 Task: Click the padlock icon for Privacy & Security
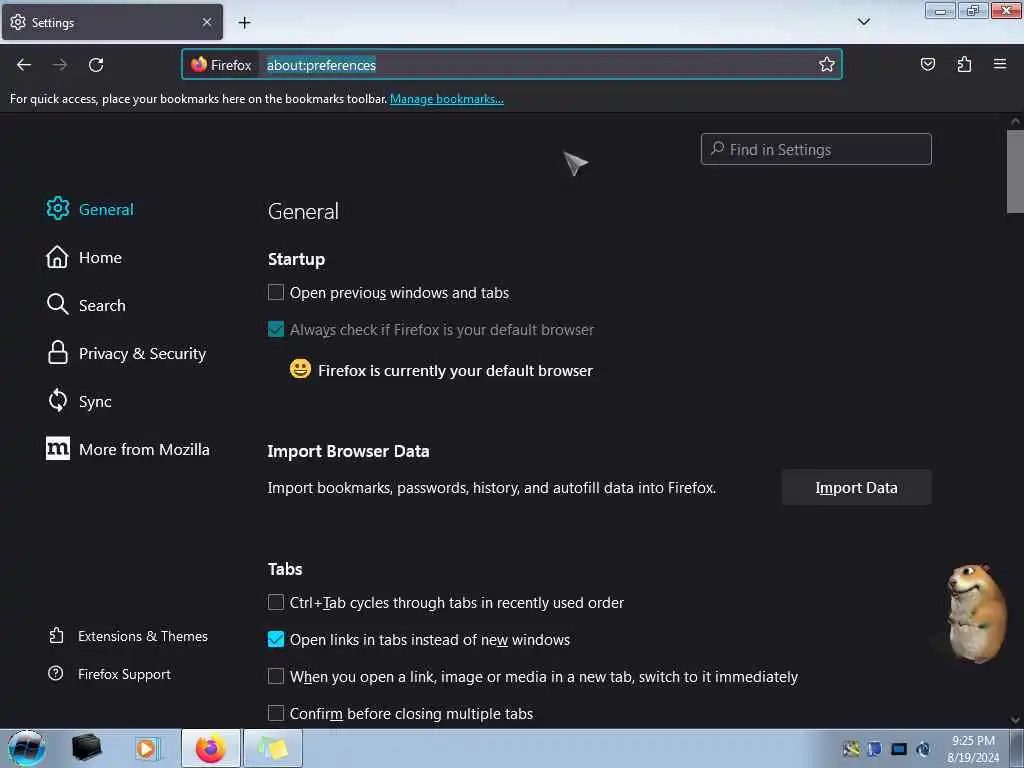[x=57, y=353]
